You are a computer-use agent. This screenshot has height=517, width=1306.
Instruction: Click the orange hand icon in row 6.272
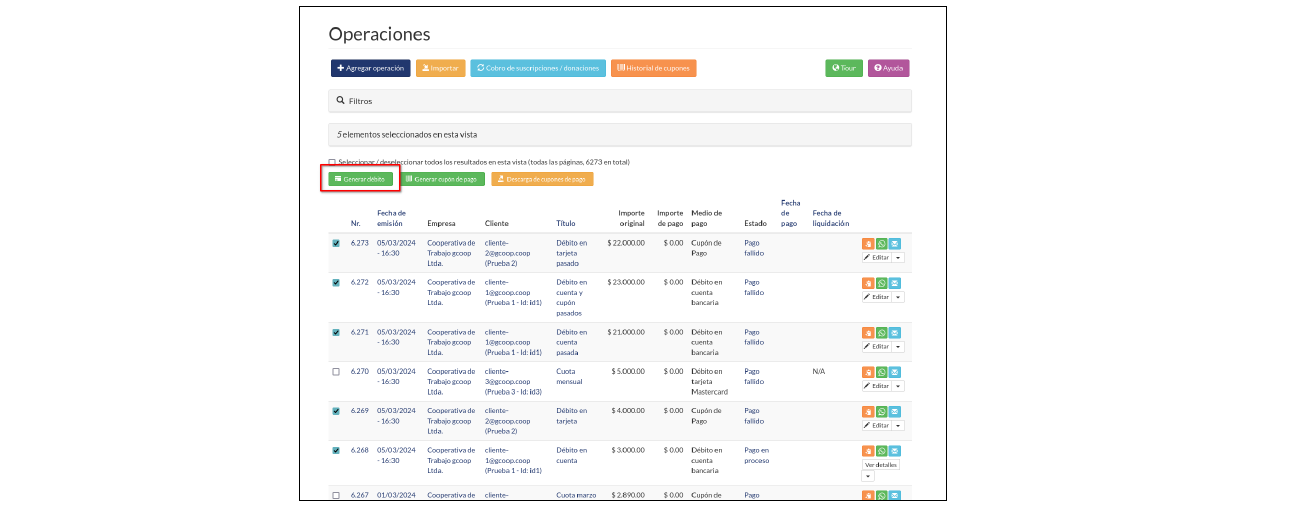pos(868,283)
